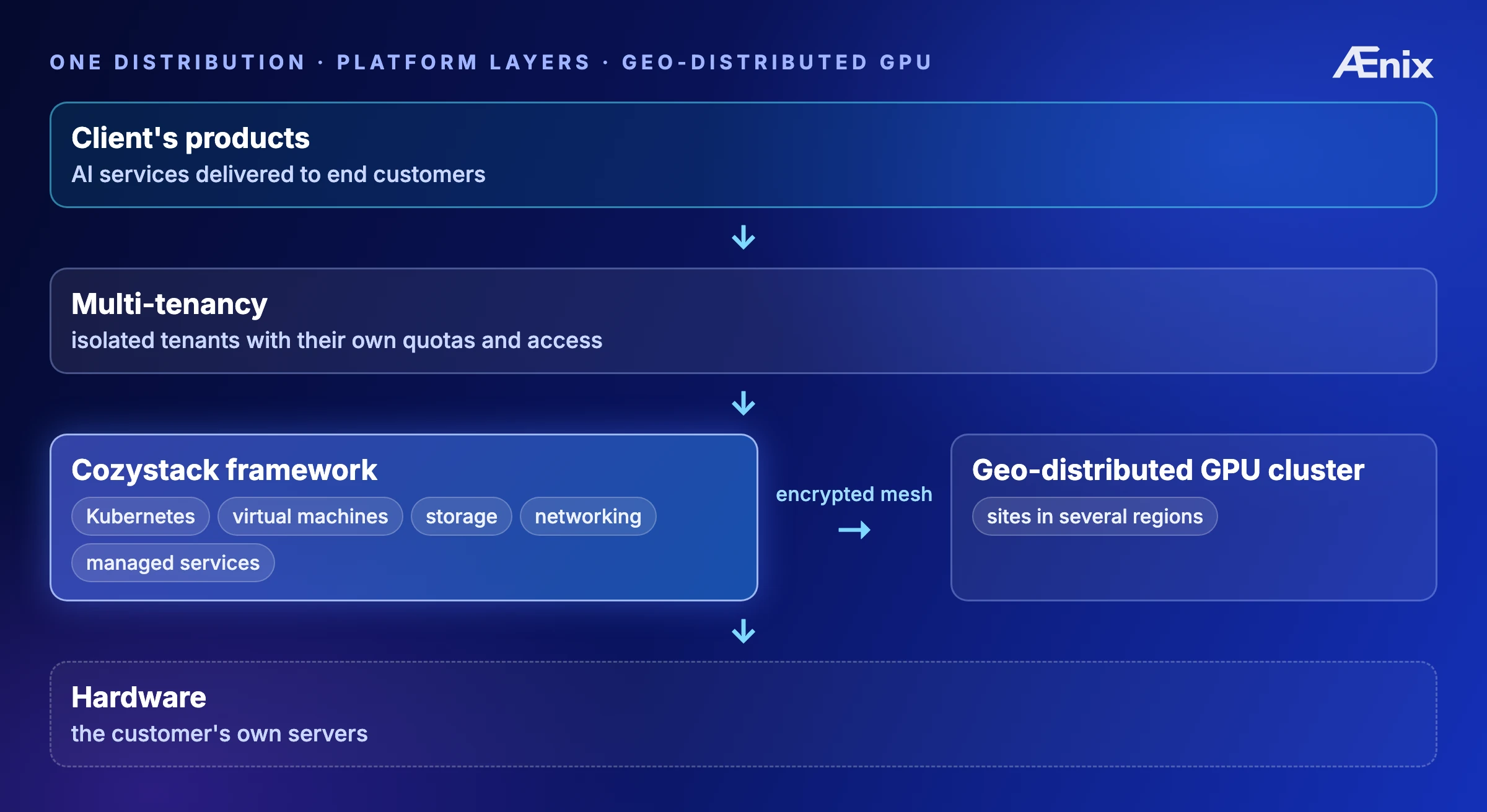
Task: Click the Cozystack framework heading
Action: (224, 469)
